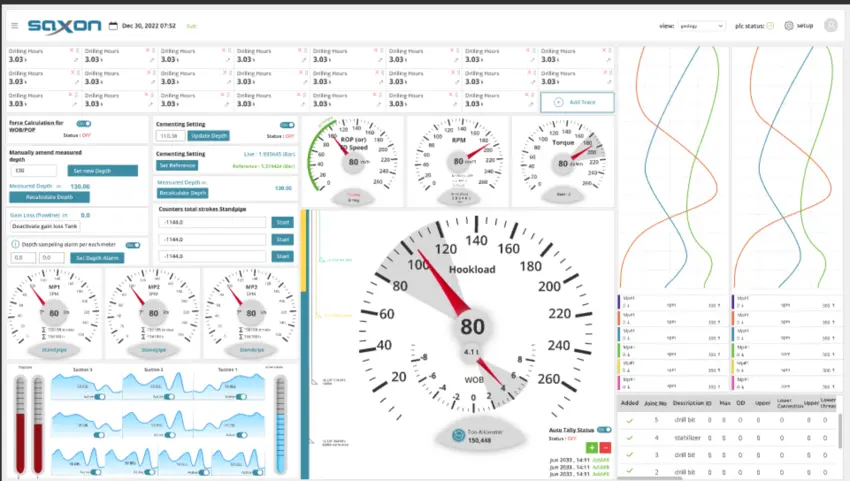Click the Update Depth button

[209, 135]
